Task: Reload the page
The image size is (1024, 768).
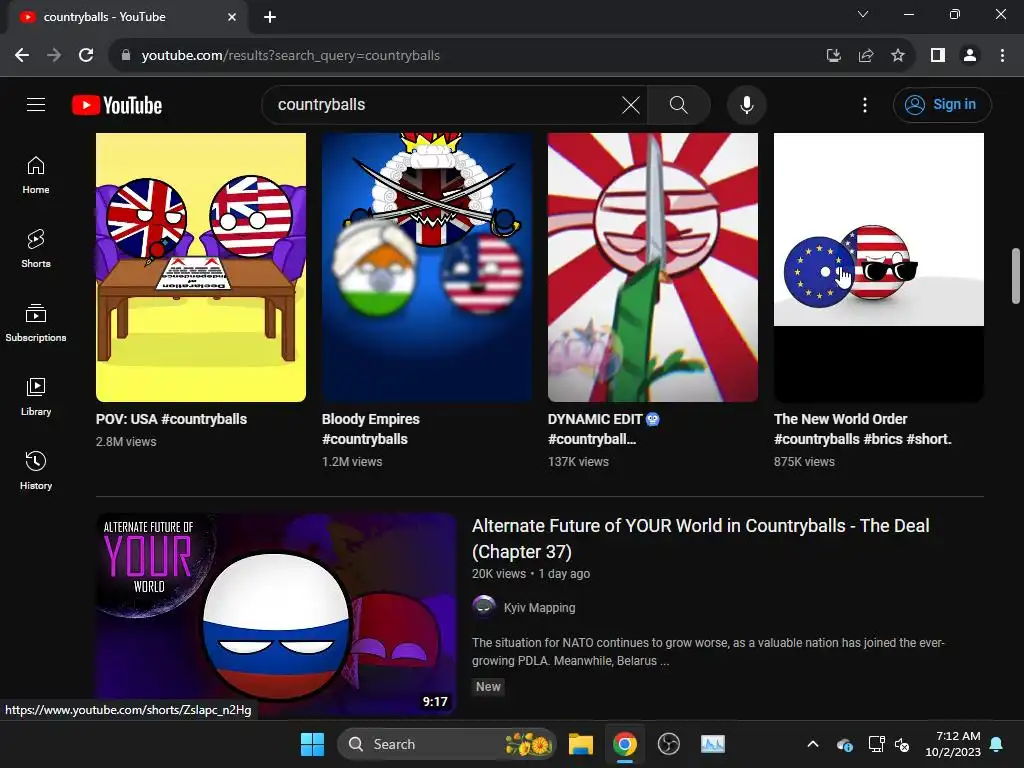Action: click(x=86, y=55)
